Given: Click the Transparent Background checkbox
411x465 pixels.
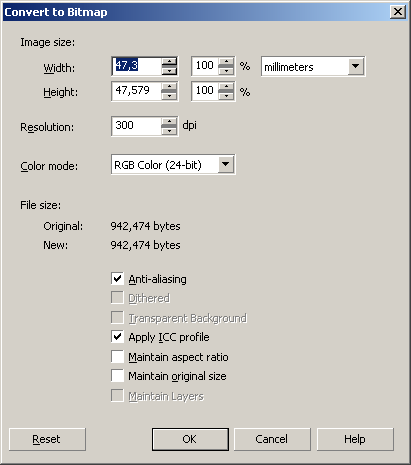Looking at the screenshot, I should 117,317.
